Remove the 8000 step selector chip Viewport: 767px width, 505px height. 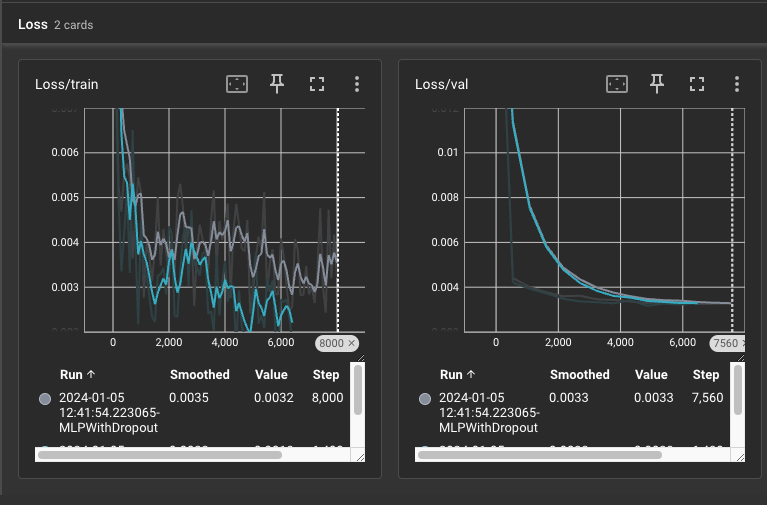[351, 343]
